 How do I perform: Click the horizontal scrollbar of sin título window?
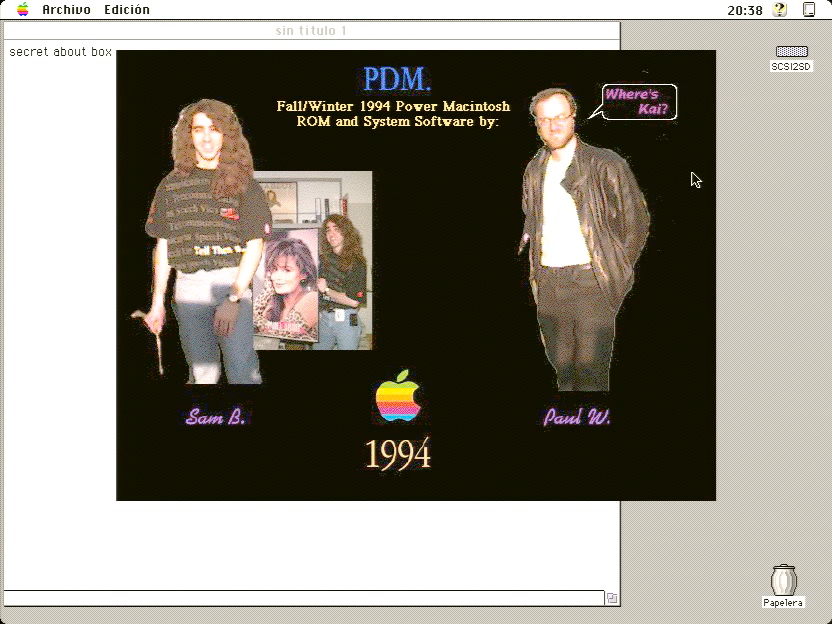click(x=304, y=598)
